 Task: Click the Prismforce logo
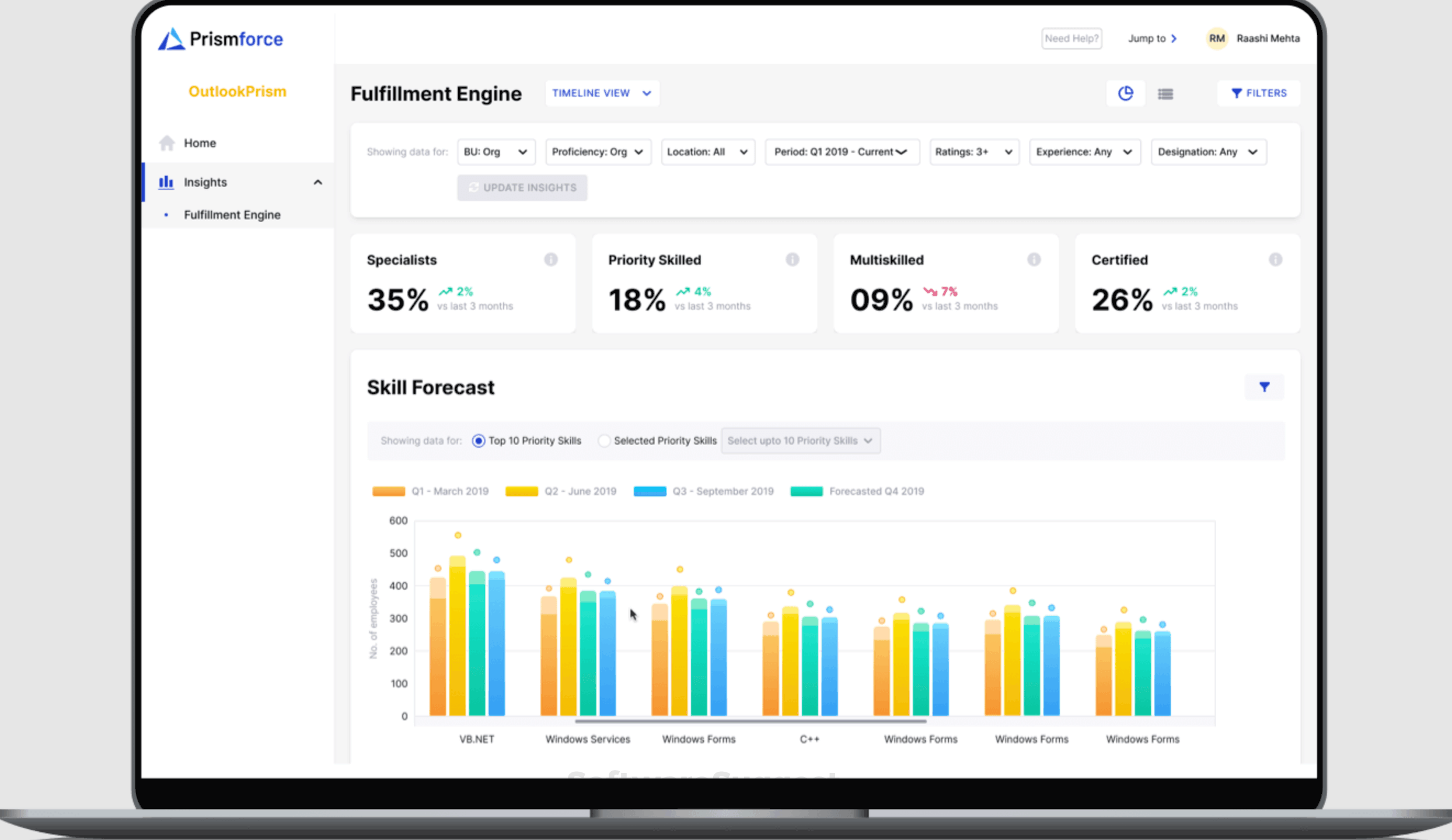[221, 39]
